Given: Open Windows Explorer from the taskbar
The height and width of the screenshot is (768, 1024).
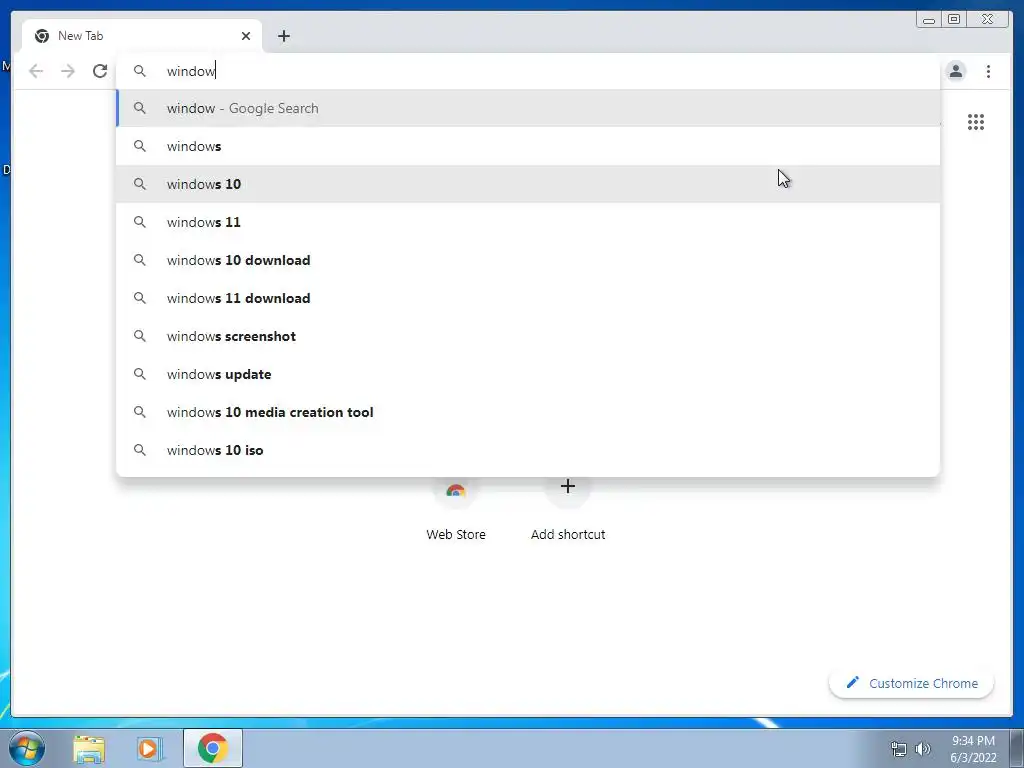Looking at the screenshot, I should pyautogui.click(x=89, y=749).
